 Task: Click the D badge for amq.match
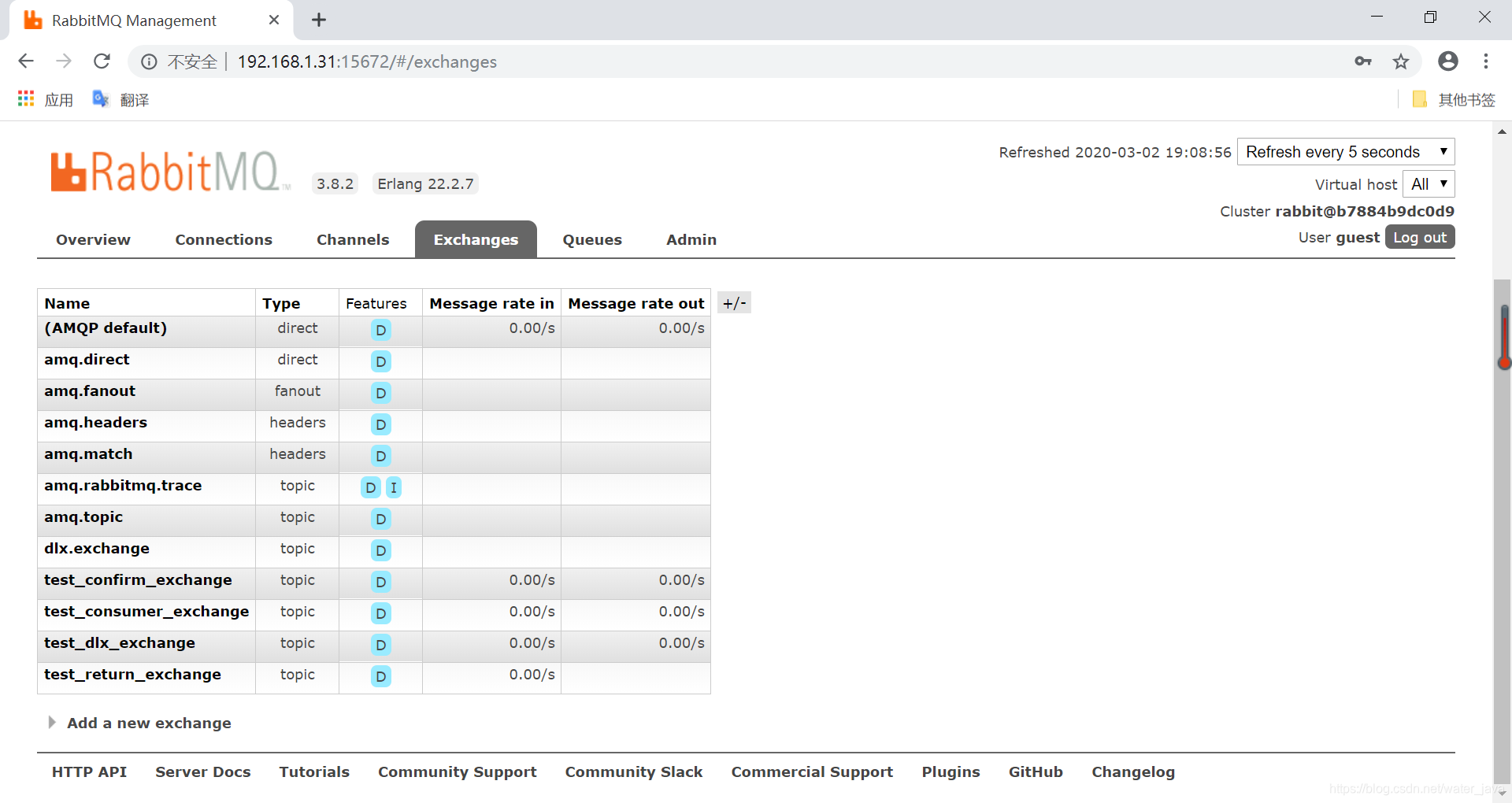click(381, 456)
